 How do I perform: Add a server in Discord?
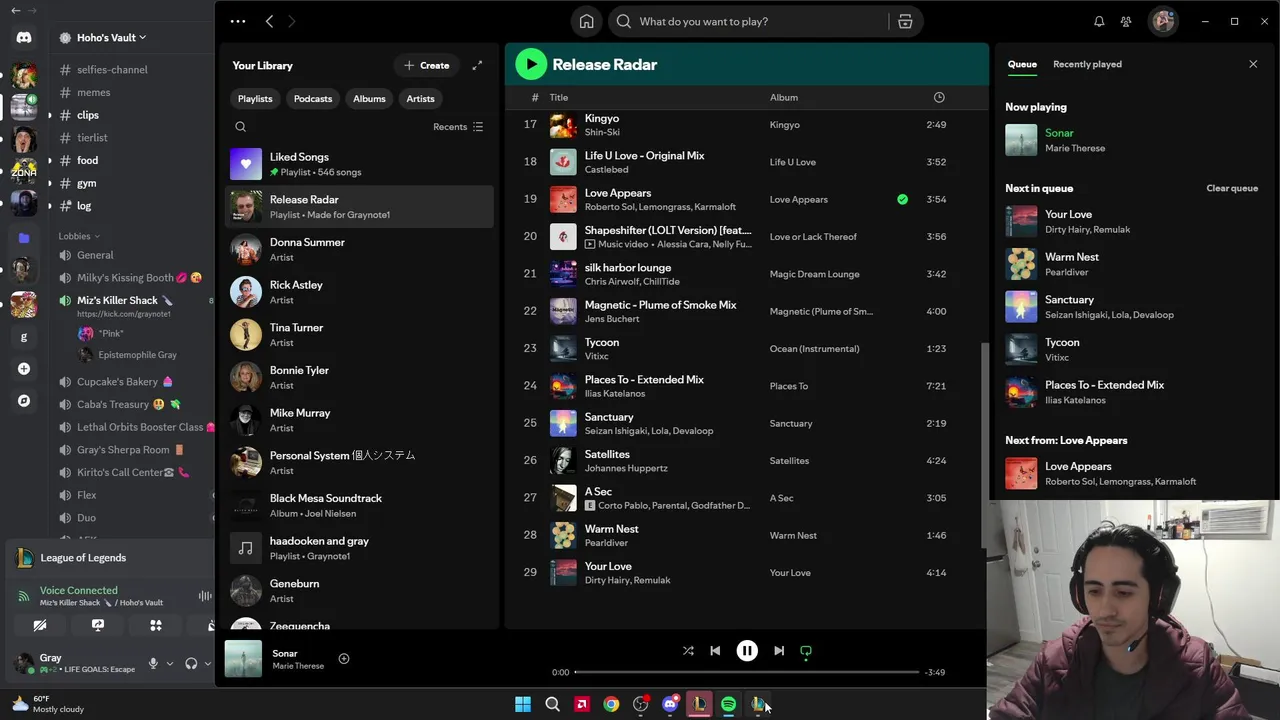24,369
